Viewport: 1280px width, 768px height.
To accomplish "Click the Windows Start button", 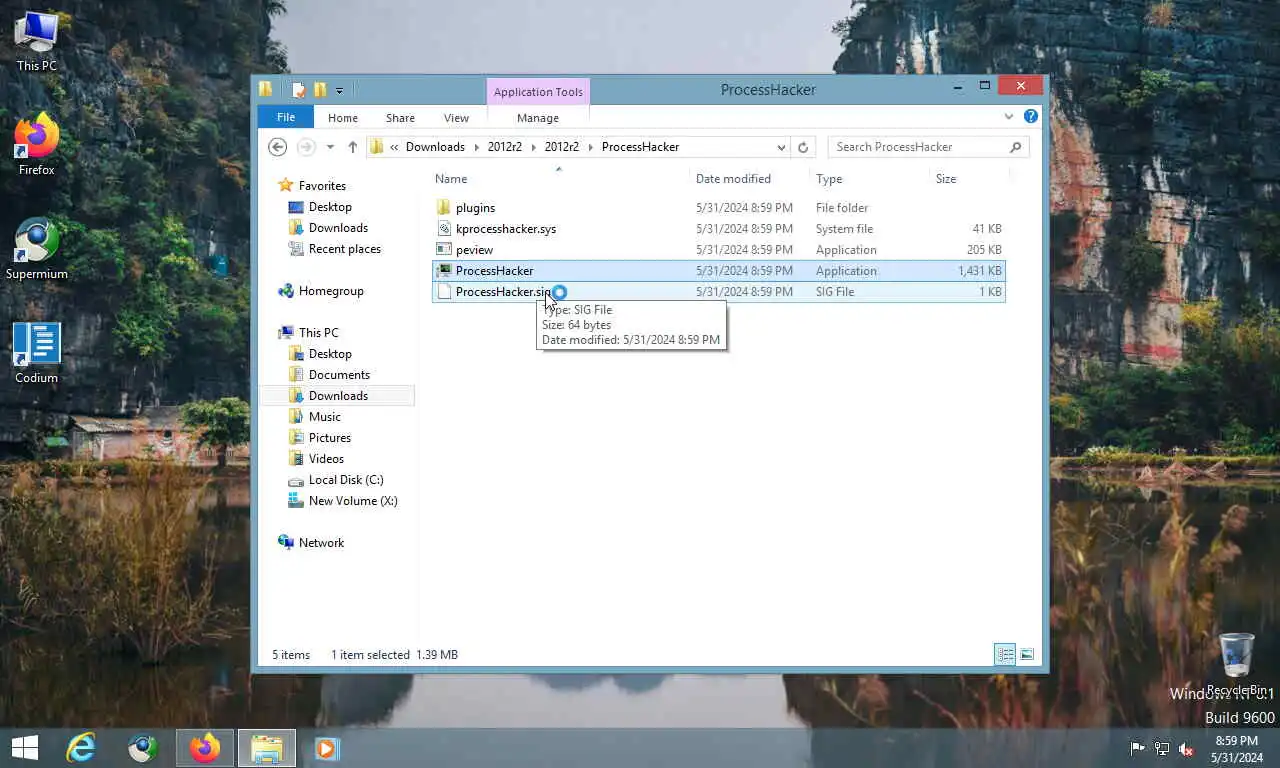I will pos(24,748).
